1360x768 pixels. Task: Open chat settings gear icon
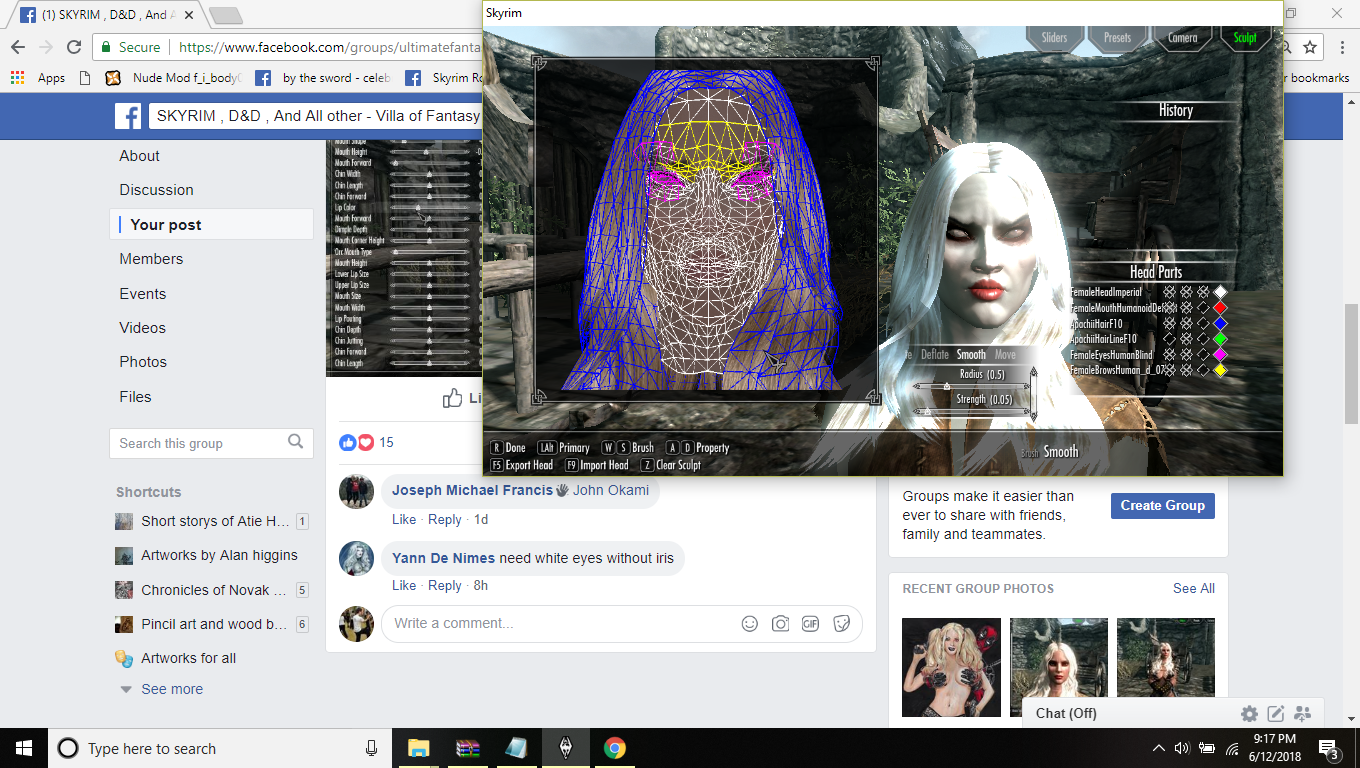pos(1249,713)
